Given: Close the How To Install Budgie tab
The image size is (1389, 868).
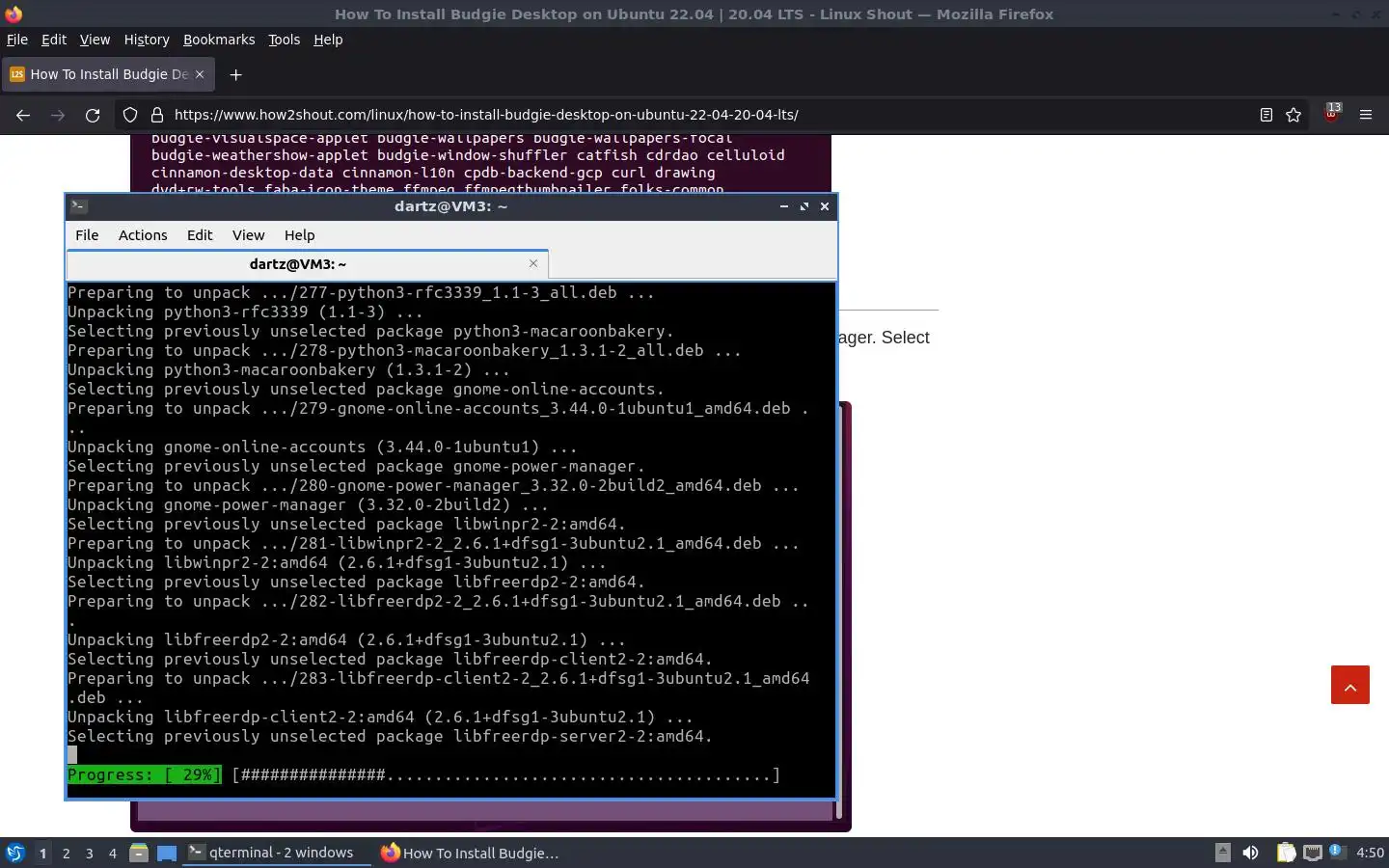Looking at the screenshot, I should 200,74.
